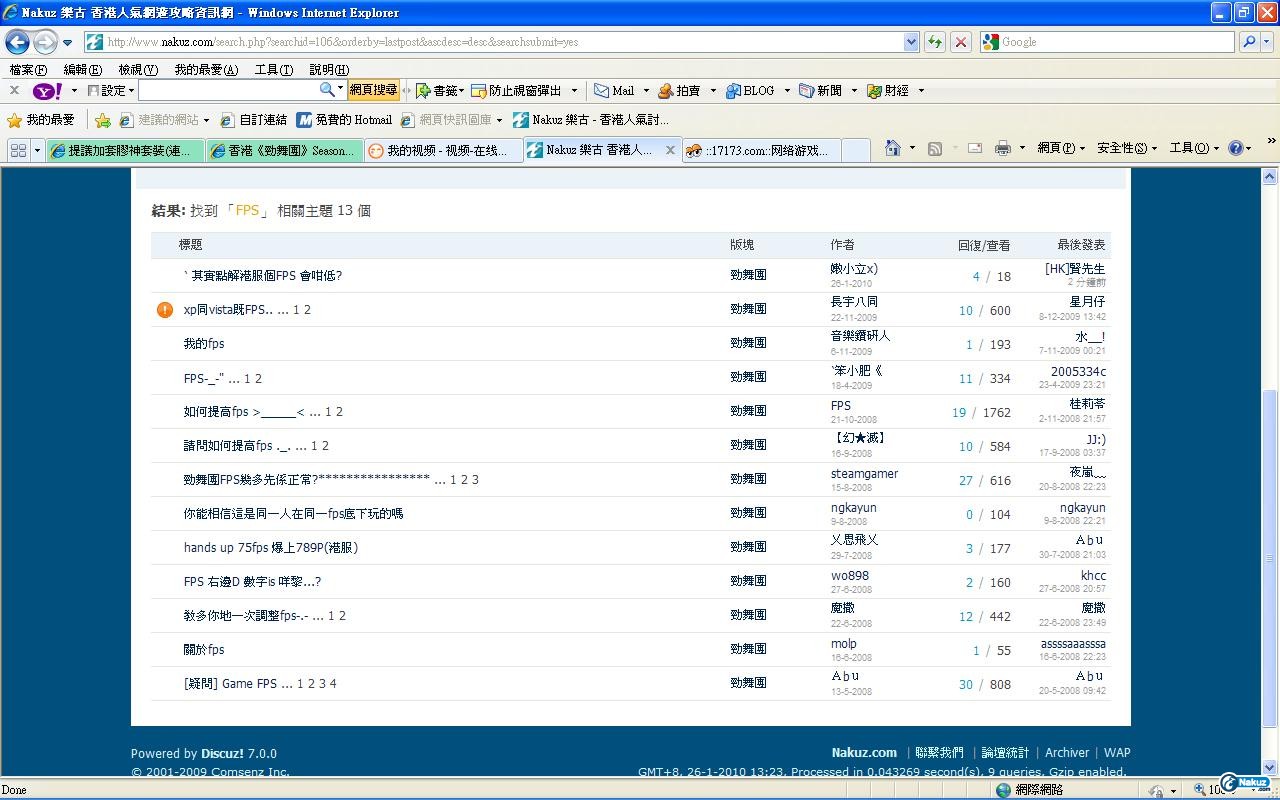
Task: Open the 說明(H) Help menu
Action: [329, 70]
